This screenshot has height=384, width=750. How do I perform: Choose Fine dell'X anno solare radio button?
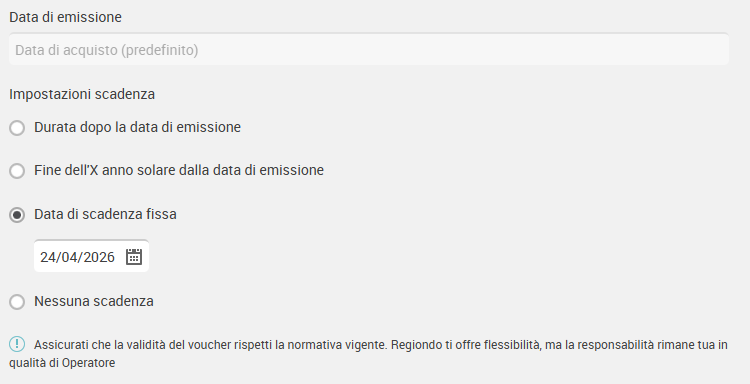tap(17, 171)
